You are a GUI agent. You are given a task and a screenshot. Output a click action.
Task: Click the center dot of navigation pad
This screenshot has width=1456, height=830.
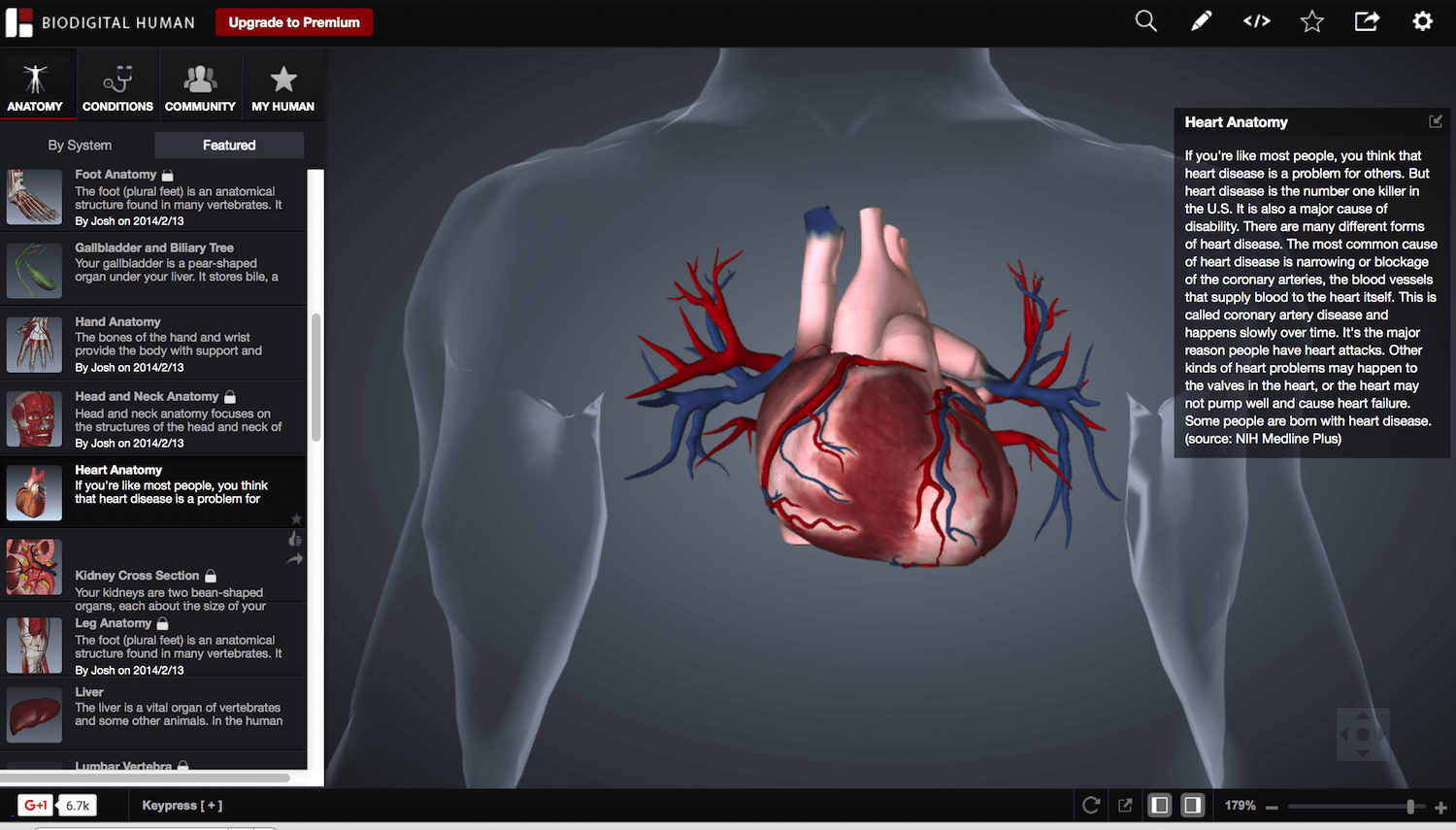click(1363, 735)
